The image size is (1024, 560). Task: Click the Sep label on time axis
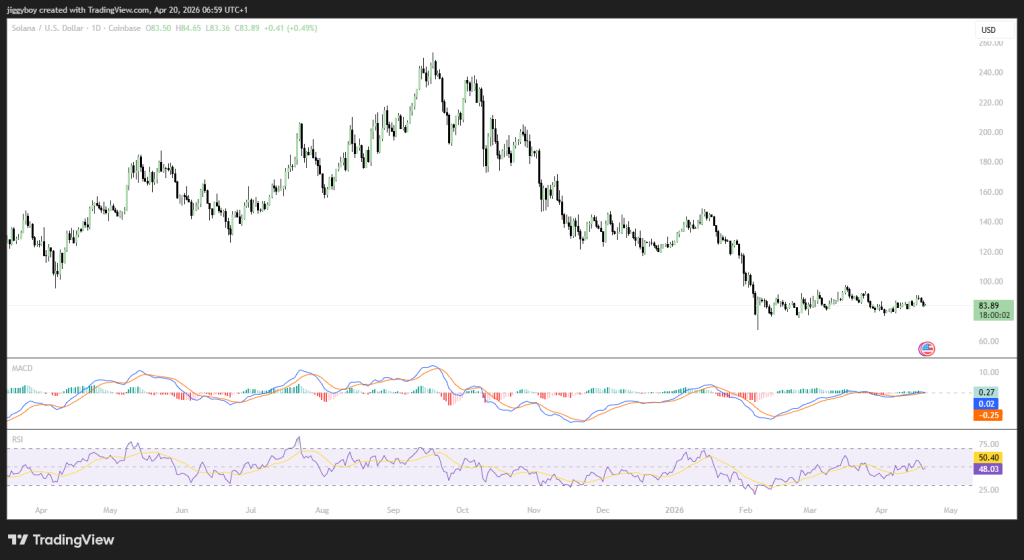393,510
